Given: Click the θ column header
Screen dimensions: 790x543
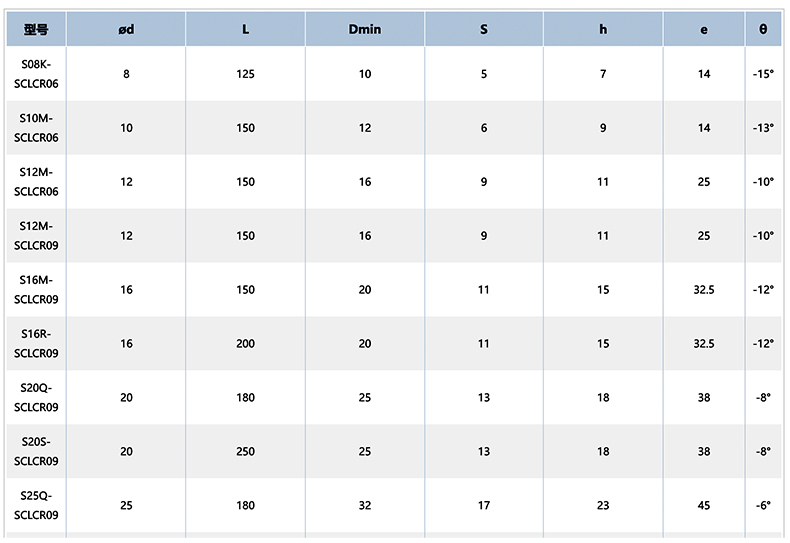Looking at the screenshot, I should tap(763, 29).
